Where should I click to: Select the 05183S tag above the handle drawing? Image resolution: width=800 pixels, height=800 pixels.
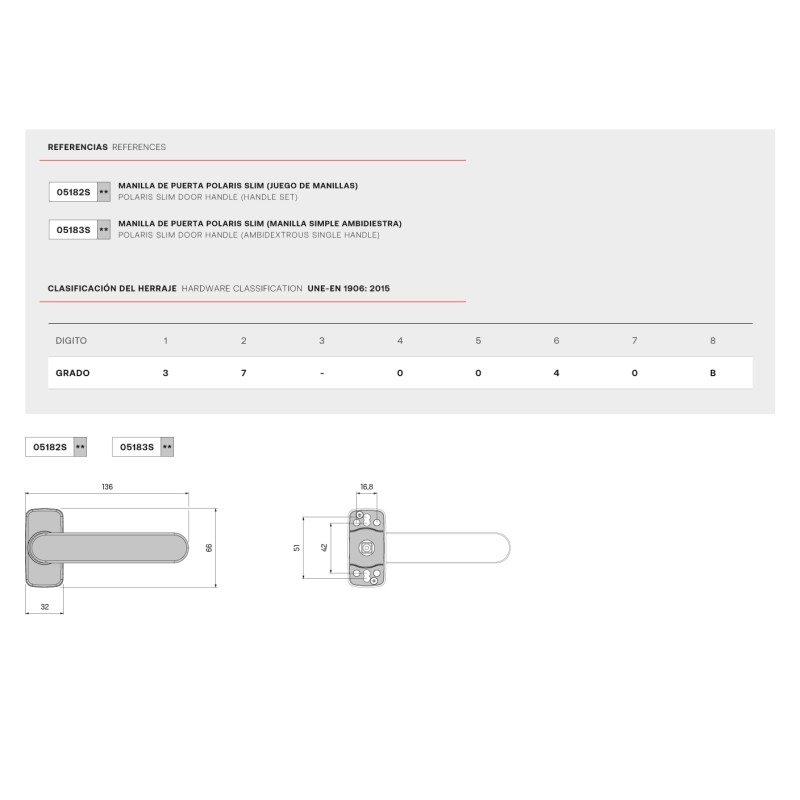[x=137, y=448]
